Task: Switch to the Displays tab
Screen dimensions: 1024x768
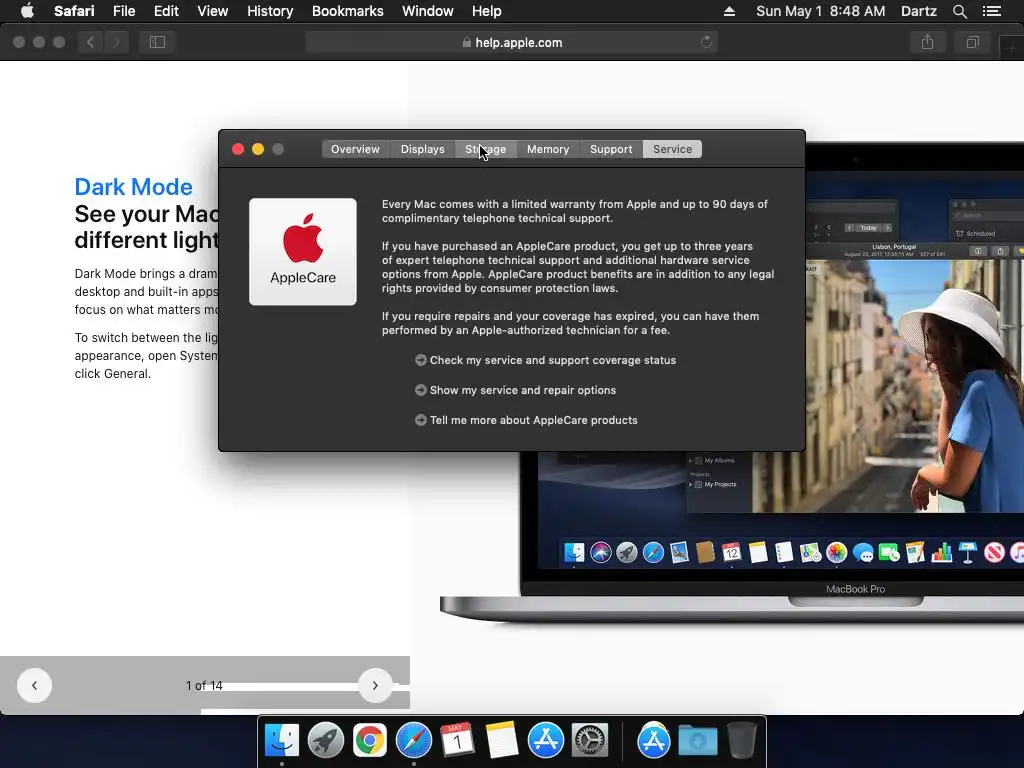Action: [423, 149]
